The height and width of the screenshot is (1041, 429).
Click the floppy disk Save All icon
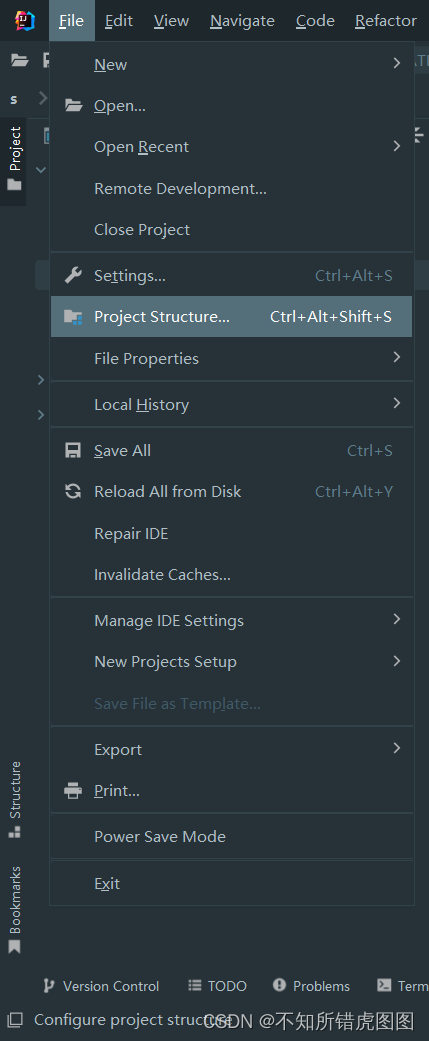pyautogui.click(x=73, y=451)
